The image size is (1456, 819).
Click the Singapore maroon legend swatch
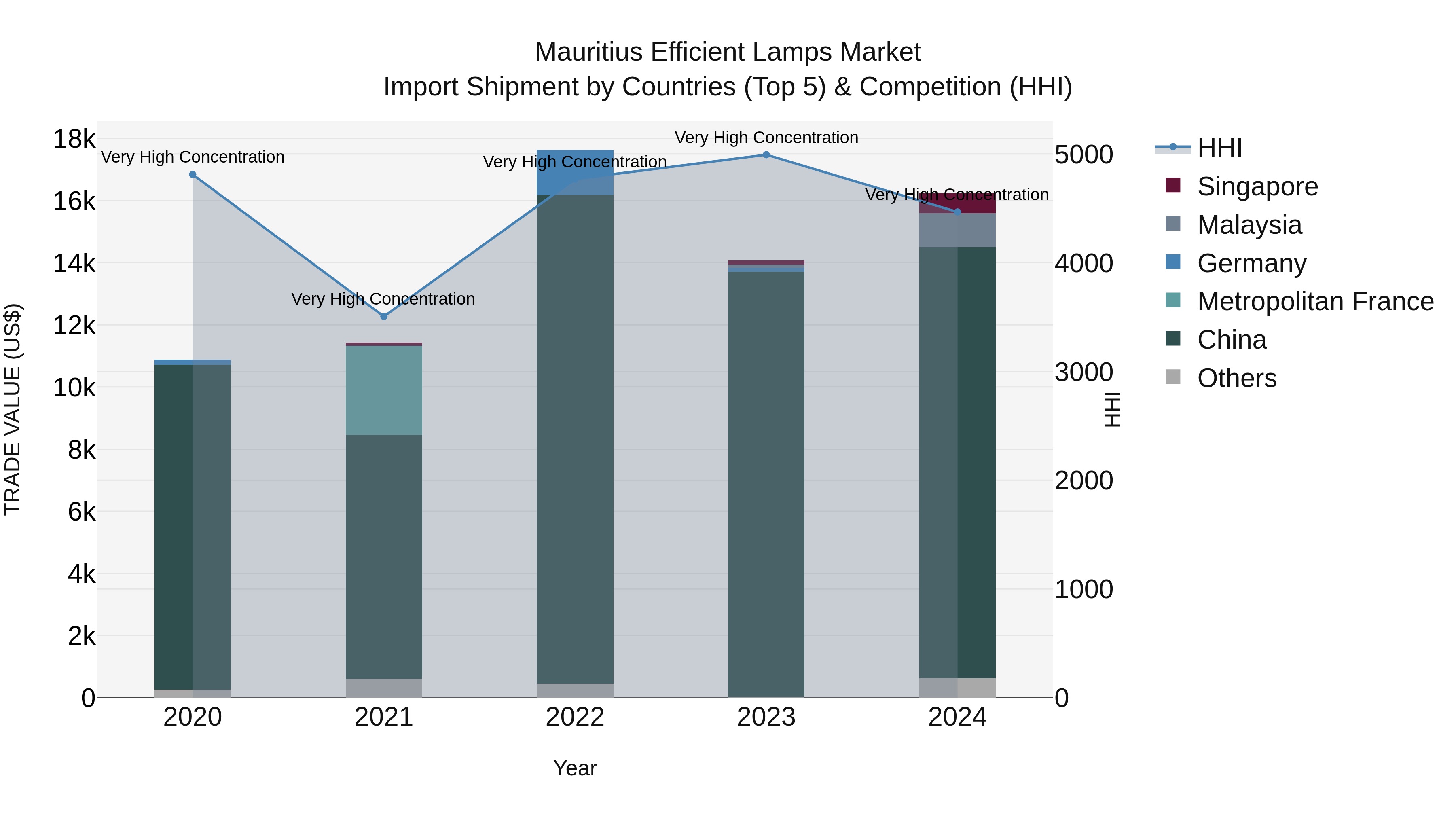(1173, 185)
